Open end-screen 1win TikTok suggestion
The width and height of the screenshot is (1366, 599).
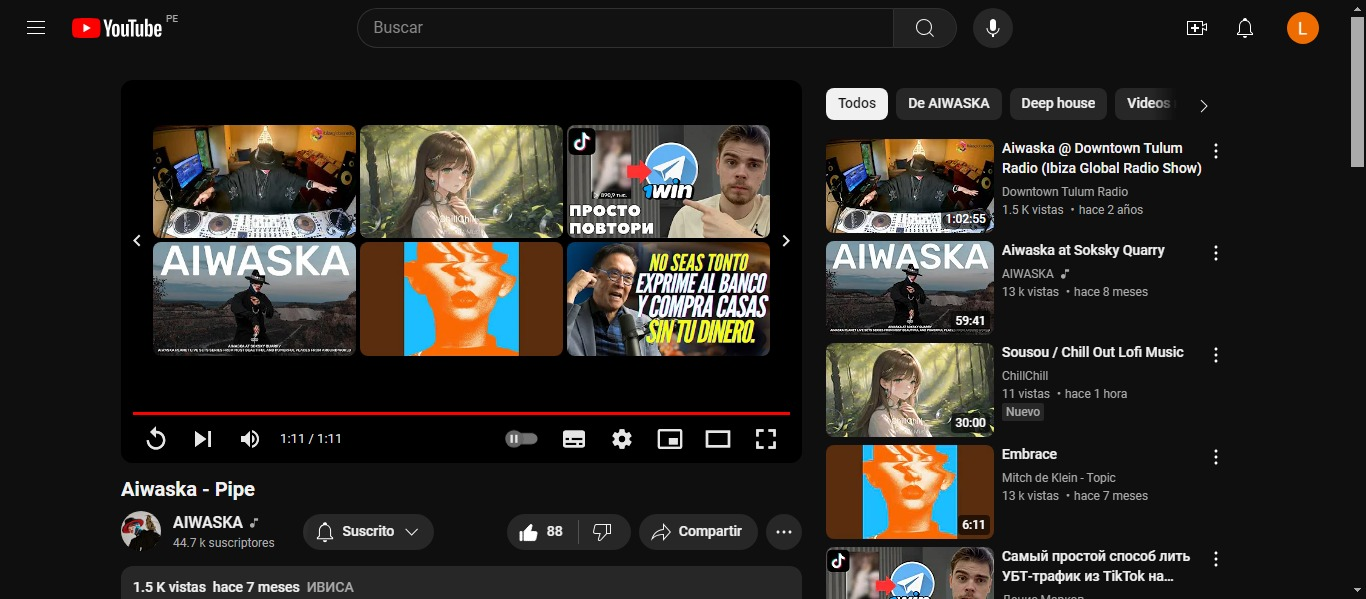click(668, 181)
